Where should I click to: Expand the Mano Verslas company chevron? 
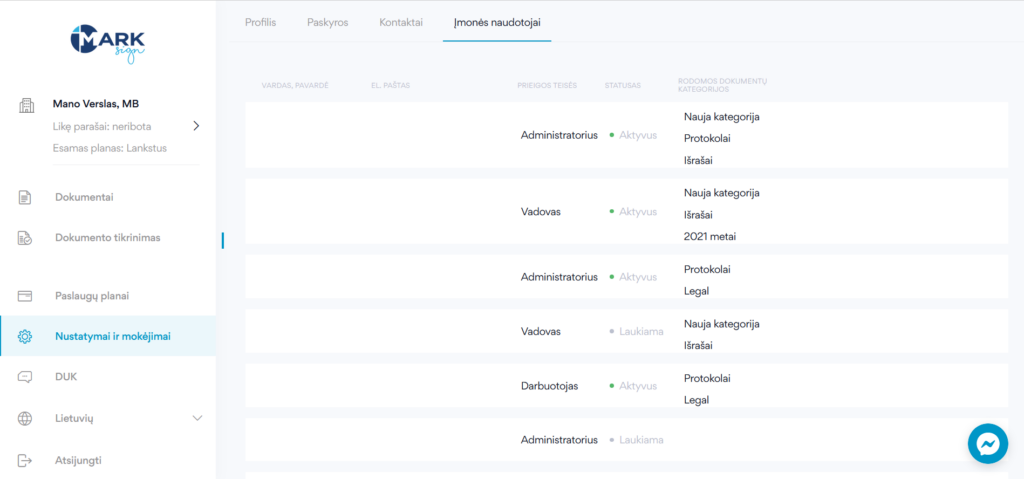coord(196,126)
